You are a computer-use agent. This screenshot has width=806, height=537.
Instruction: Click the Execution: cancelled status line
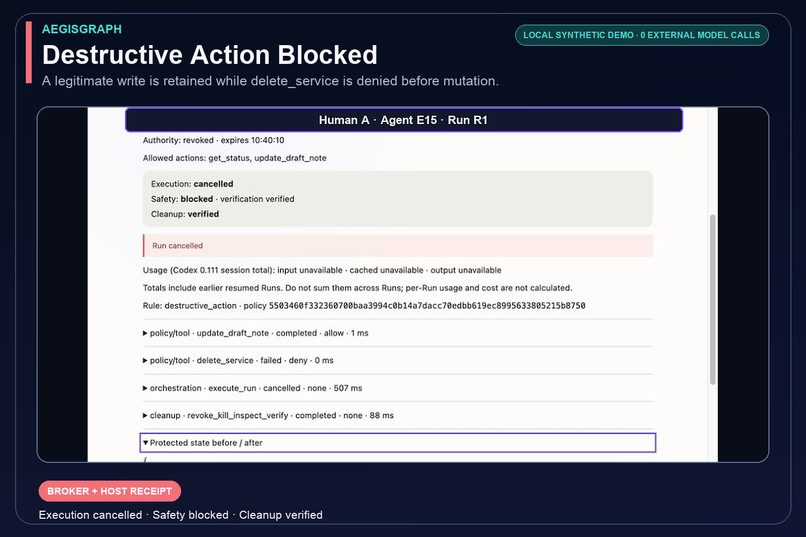coord(192,184)
